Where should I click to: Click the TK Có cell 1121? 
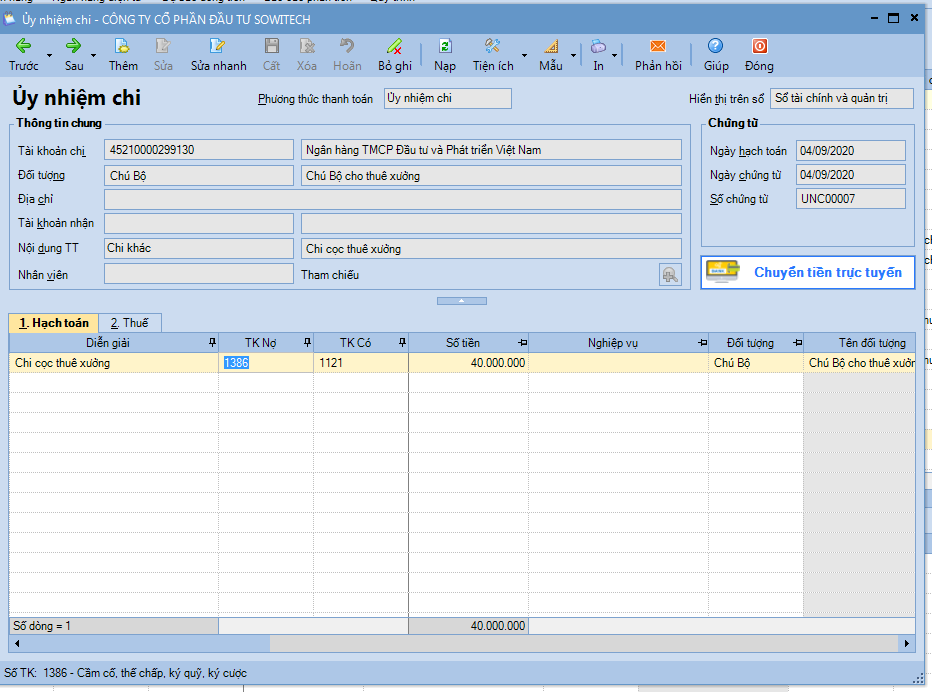click(360, 363)
